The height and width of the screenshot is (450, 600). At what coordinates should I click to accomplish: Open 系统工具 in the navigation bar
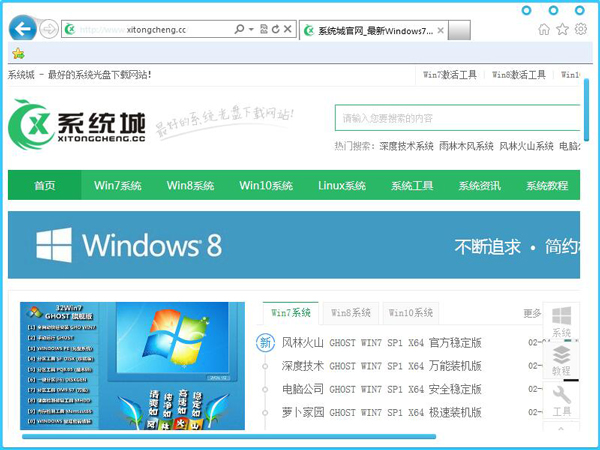point(412,185)
